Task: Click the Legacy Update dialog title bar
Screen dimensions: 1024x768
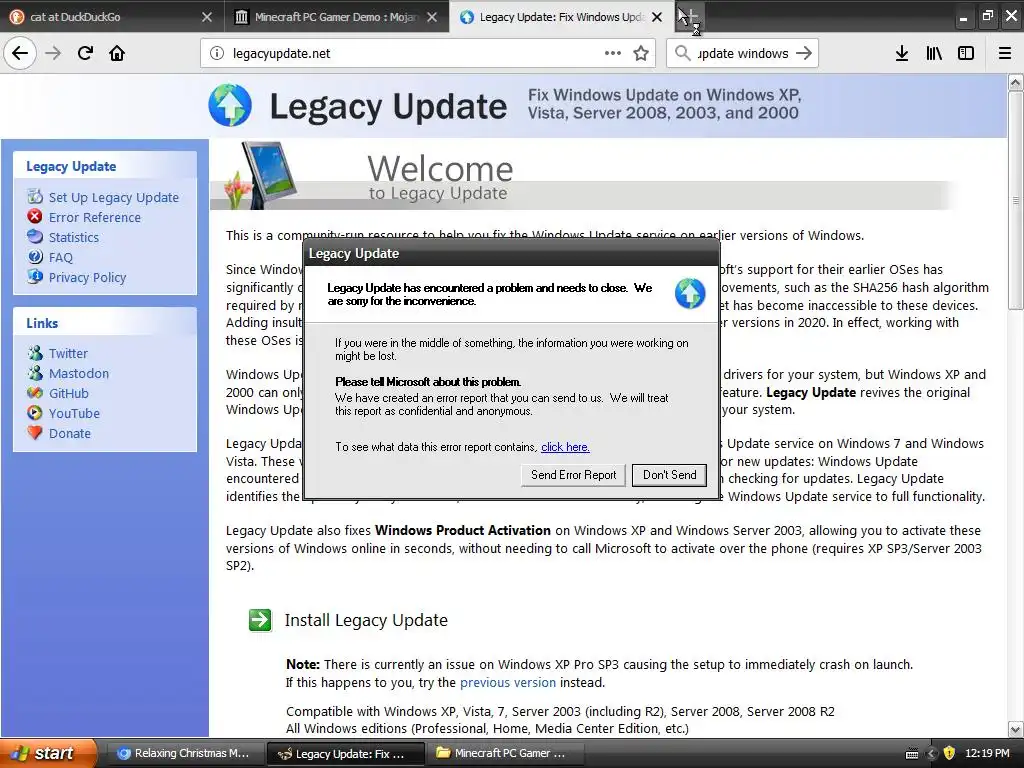Action: [512, 253]
